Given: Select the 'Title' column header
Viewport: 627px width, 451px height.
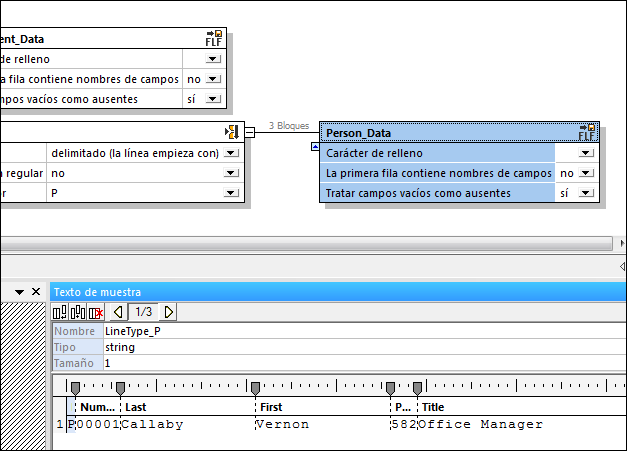Looking at the screenshot, I should (433, 407).
